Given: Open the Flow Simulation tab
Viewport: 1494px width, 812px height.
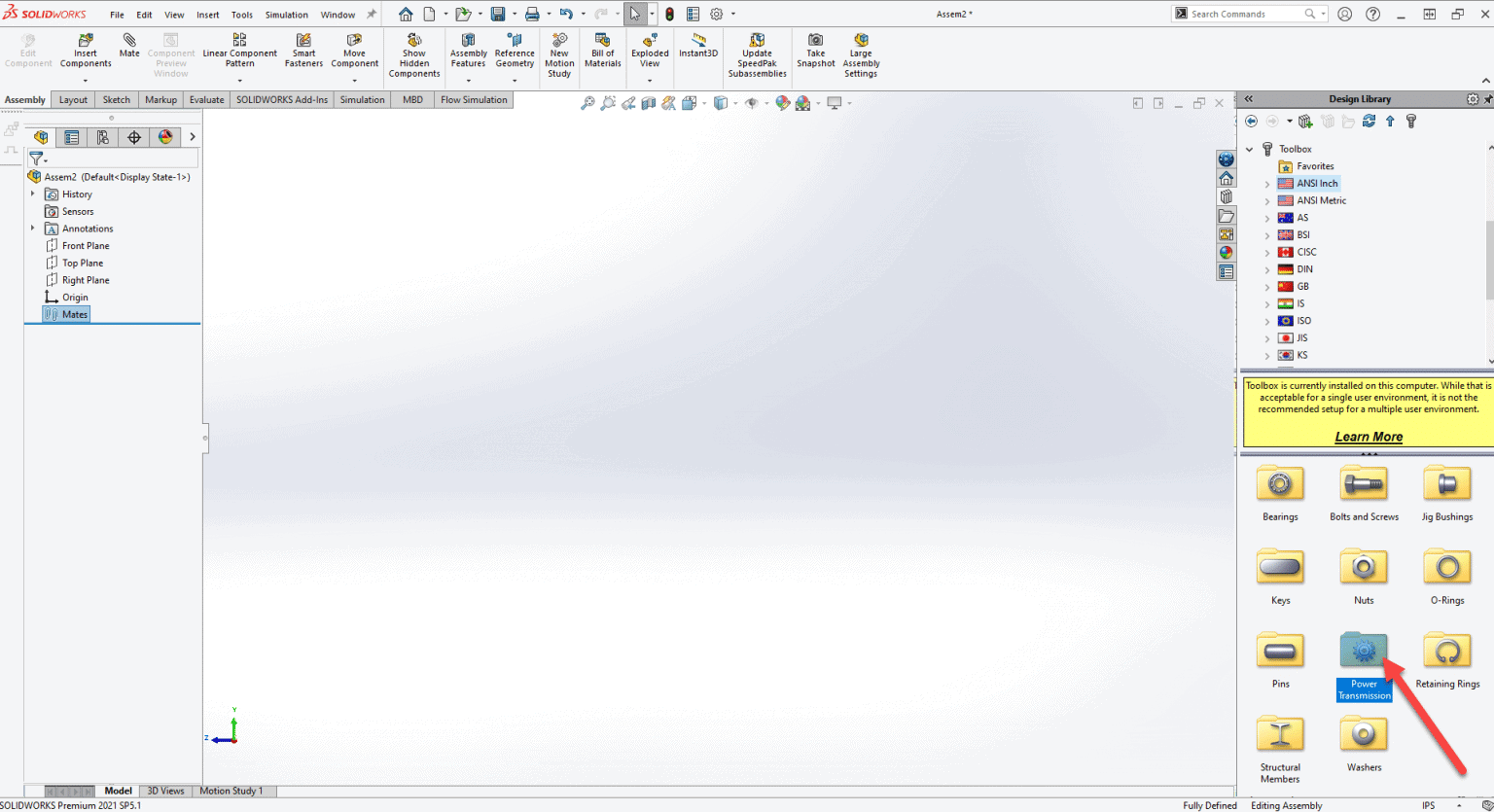Looking at the screenshot, I should click(474, 99).
